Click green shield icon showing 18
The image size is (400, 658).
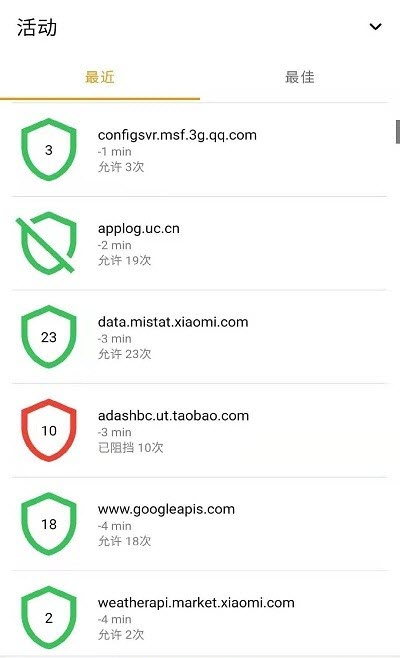[x=49, y=524]
